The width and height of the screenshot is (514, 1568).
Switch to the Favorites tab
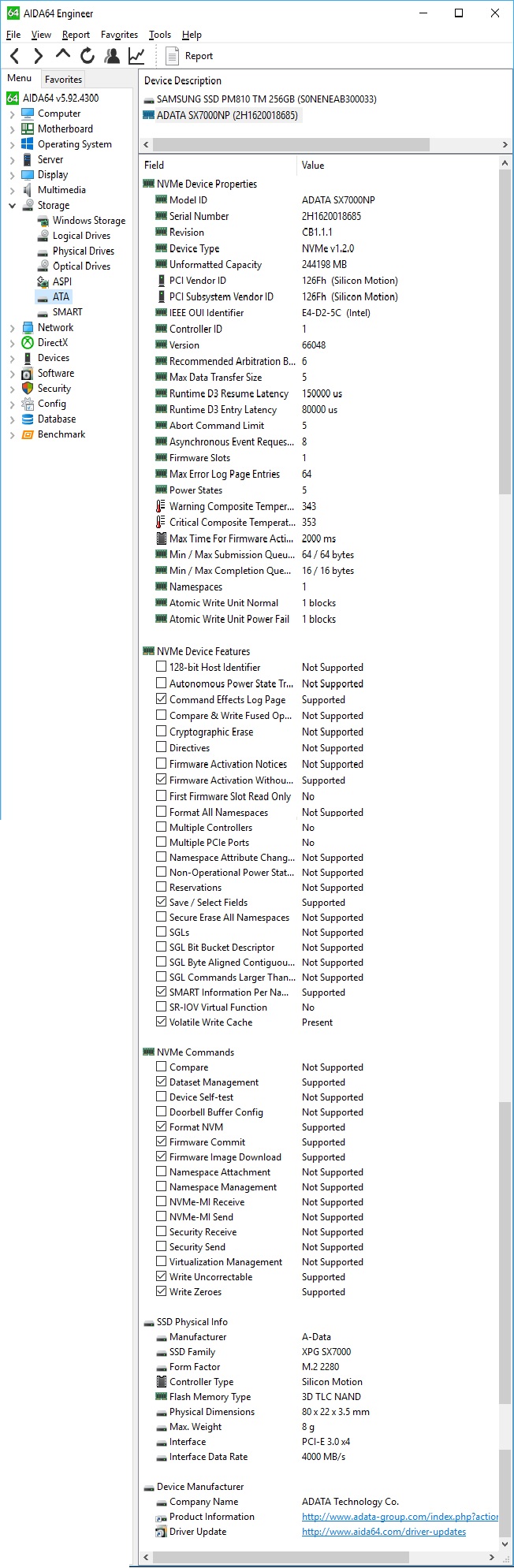(x=63, y=79)
